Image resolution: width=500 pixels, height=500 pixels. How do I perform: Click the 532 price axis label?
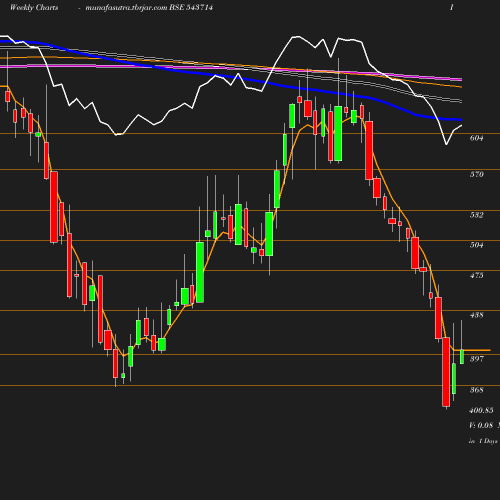tap(476, 215)
